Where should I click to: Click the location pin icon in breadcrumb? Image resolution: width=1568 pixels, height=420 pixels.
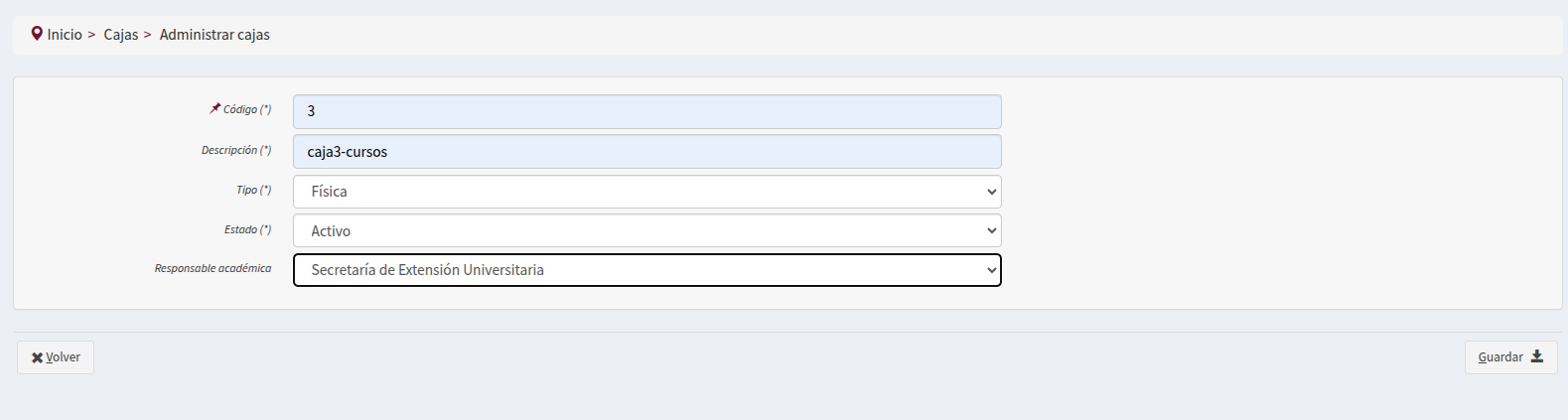(37, 34)
